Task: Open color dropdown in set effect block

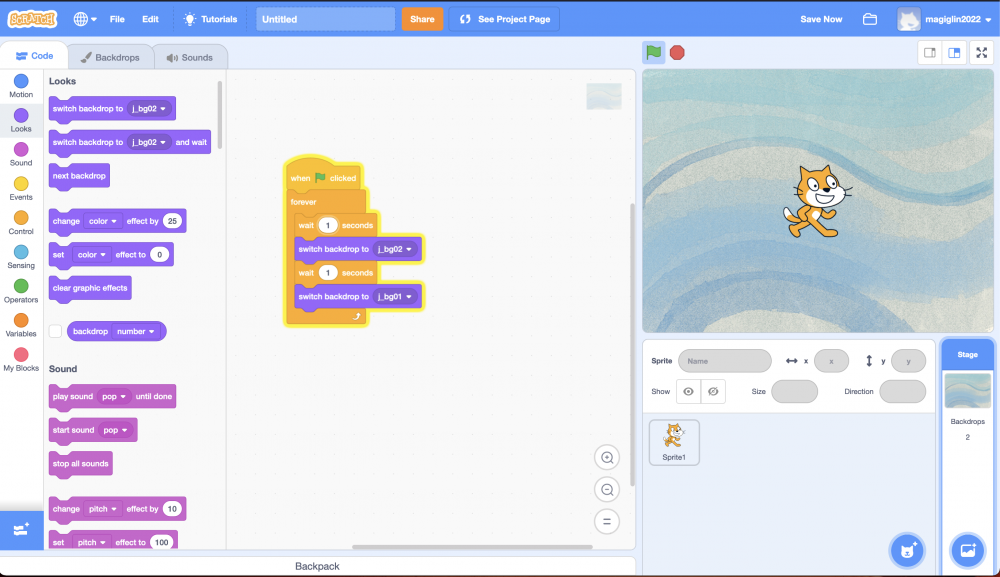Action: pyautogui.click(x=92, y=254)
